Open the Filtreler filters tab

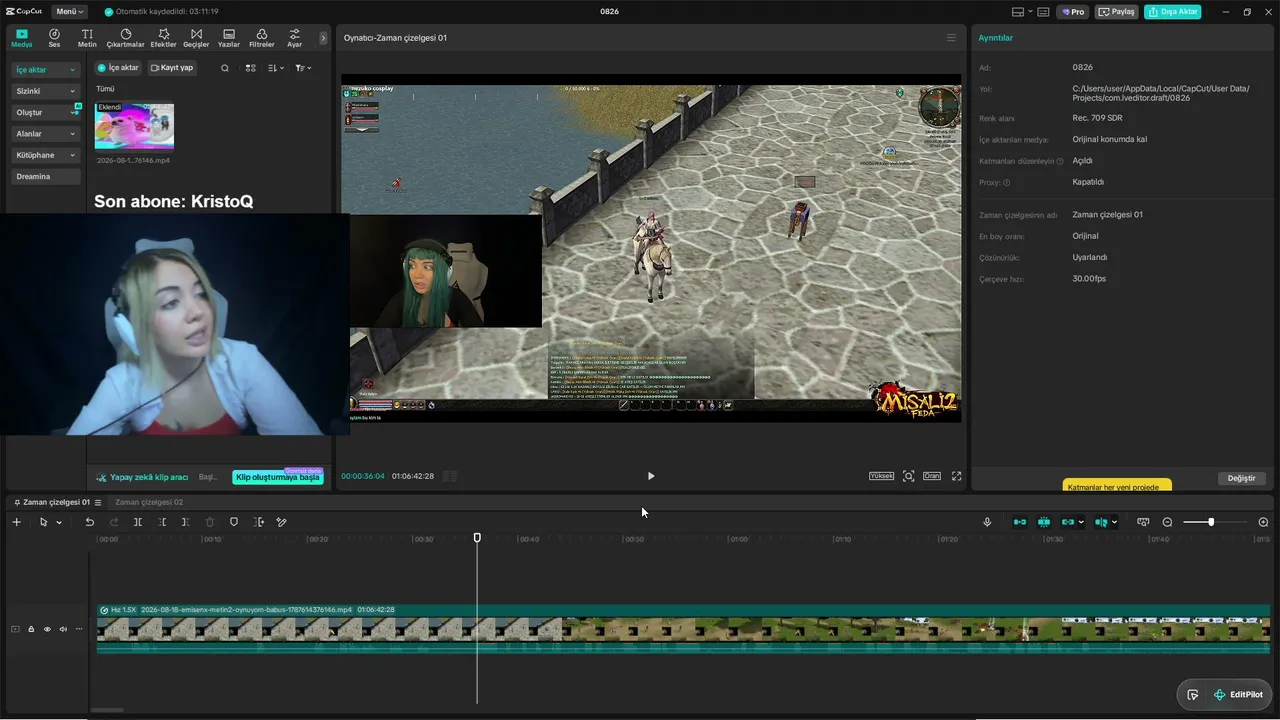click(x=261, y=38)
